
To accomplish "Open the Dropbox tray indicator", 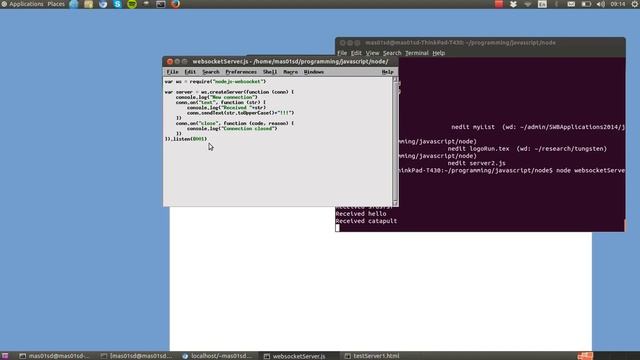I will point(513,4).
